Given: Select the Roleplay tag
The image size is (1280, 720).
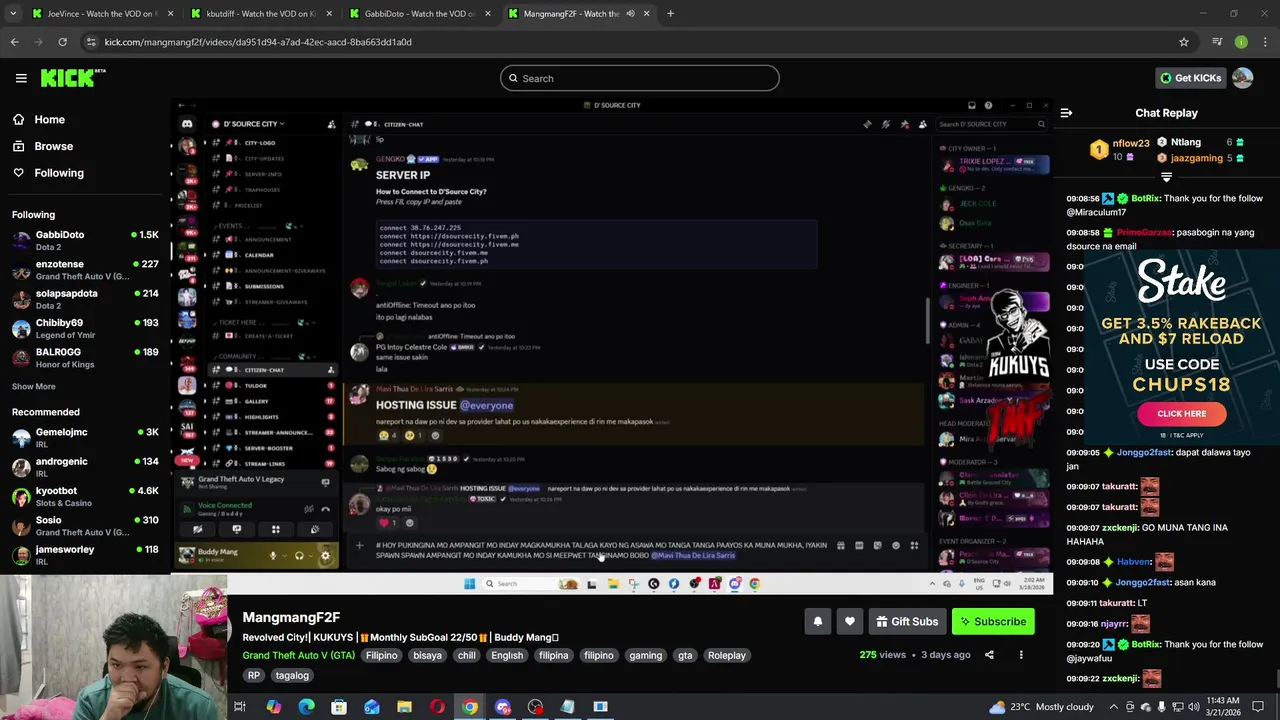Looking at the screenshot, I should coord(727,655).
